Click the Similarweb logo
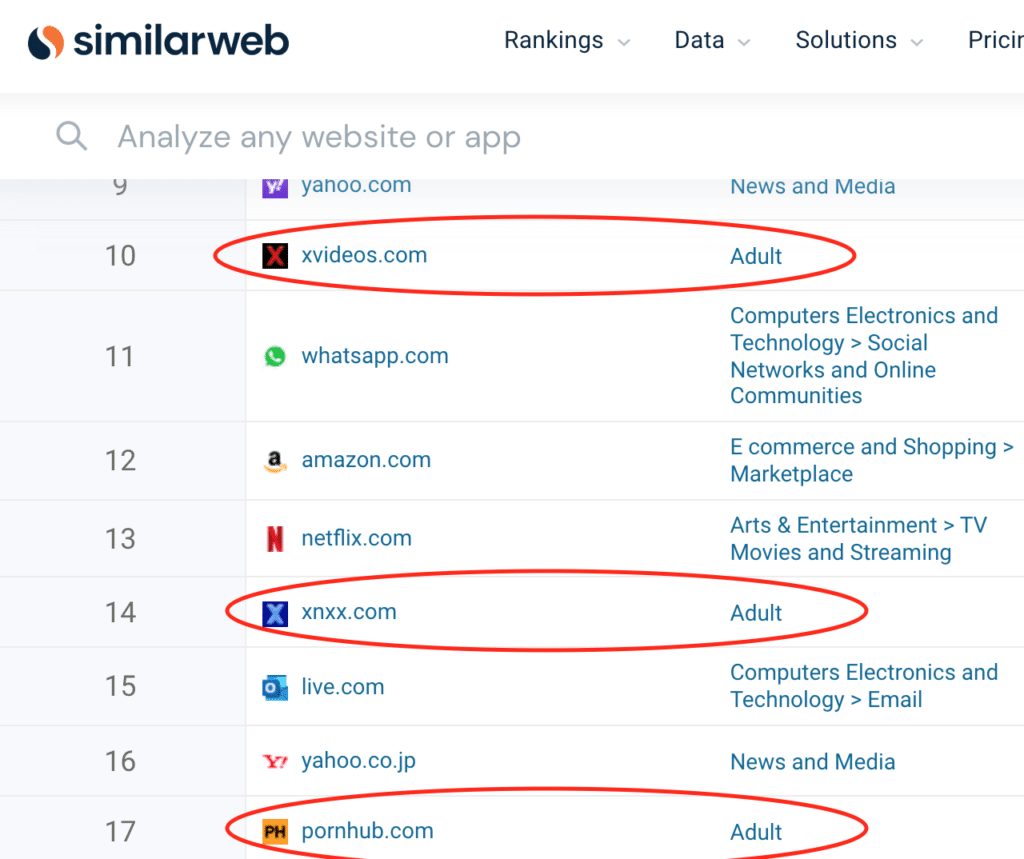1024x859 pixels. pyautogui.click(x=158, y=42)
